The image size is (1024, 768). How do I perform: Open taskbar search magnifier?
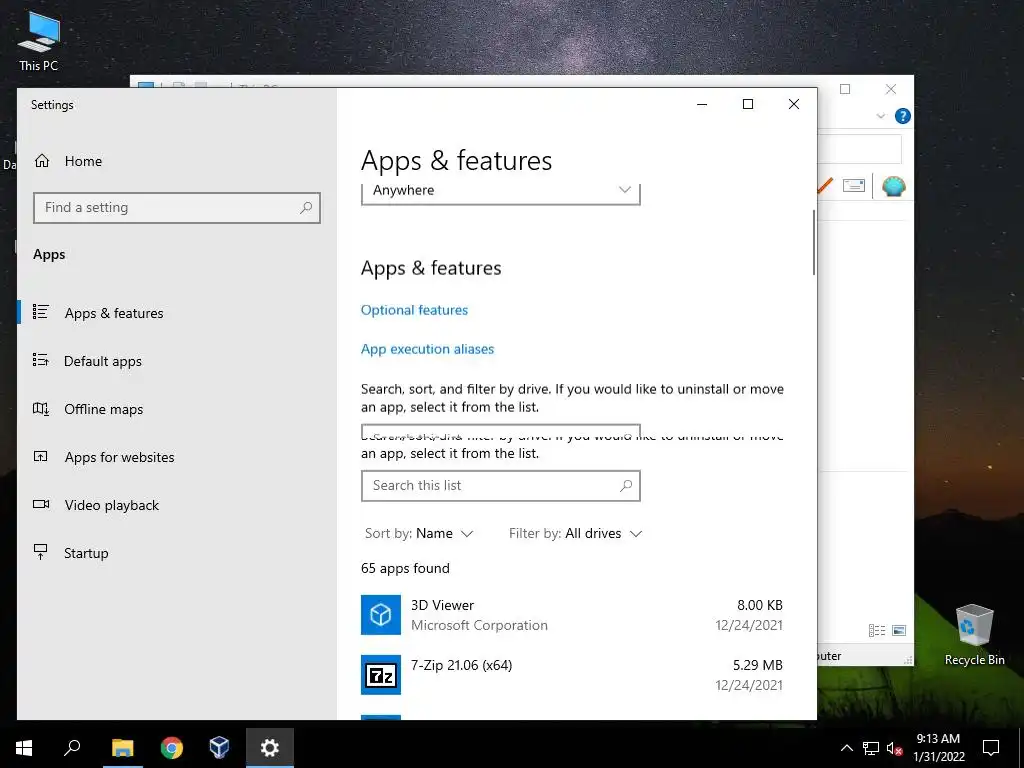pos(72,748)
